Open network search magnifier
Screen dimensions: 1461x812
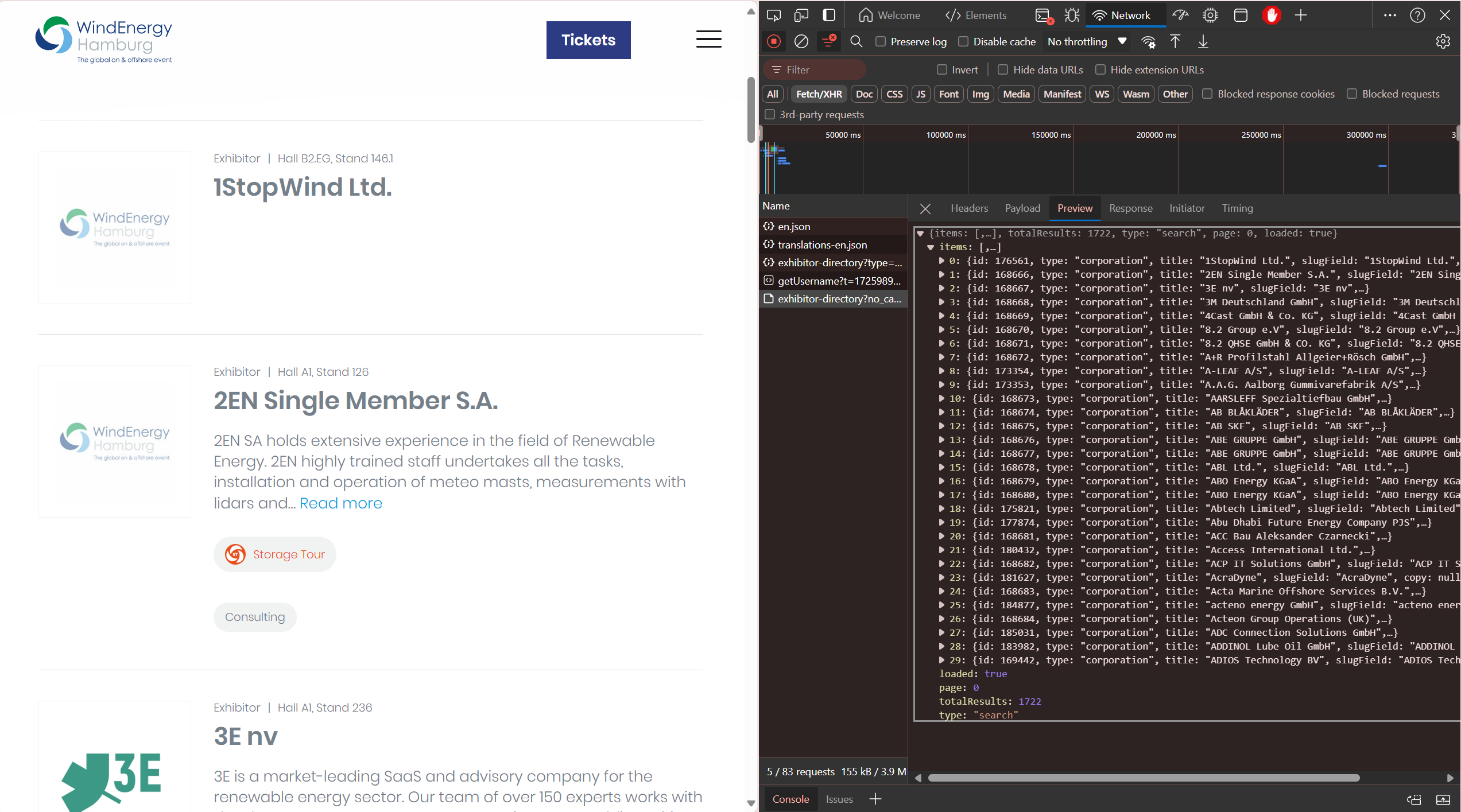tap(856, 41)
